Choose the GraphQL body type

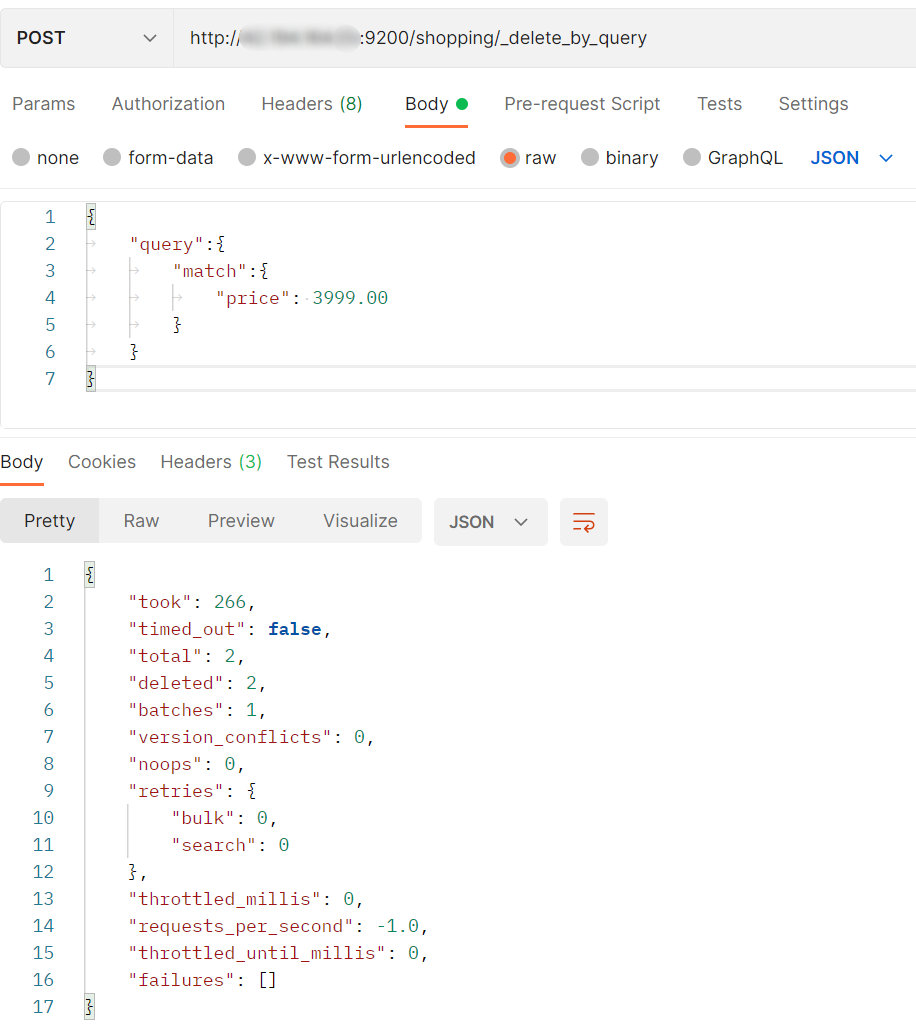point(692,158)
